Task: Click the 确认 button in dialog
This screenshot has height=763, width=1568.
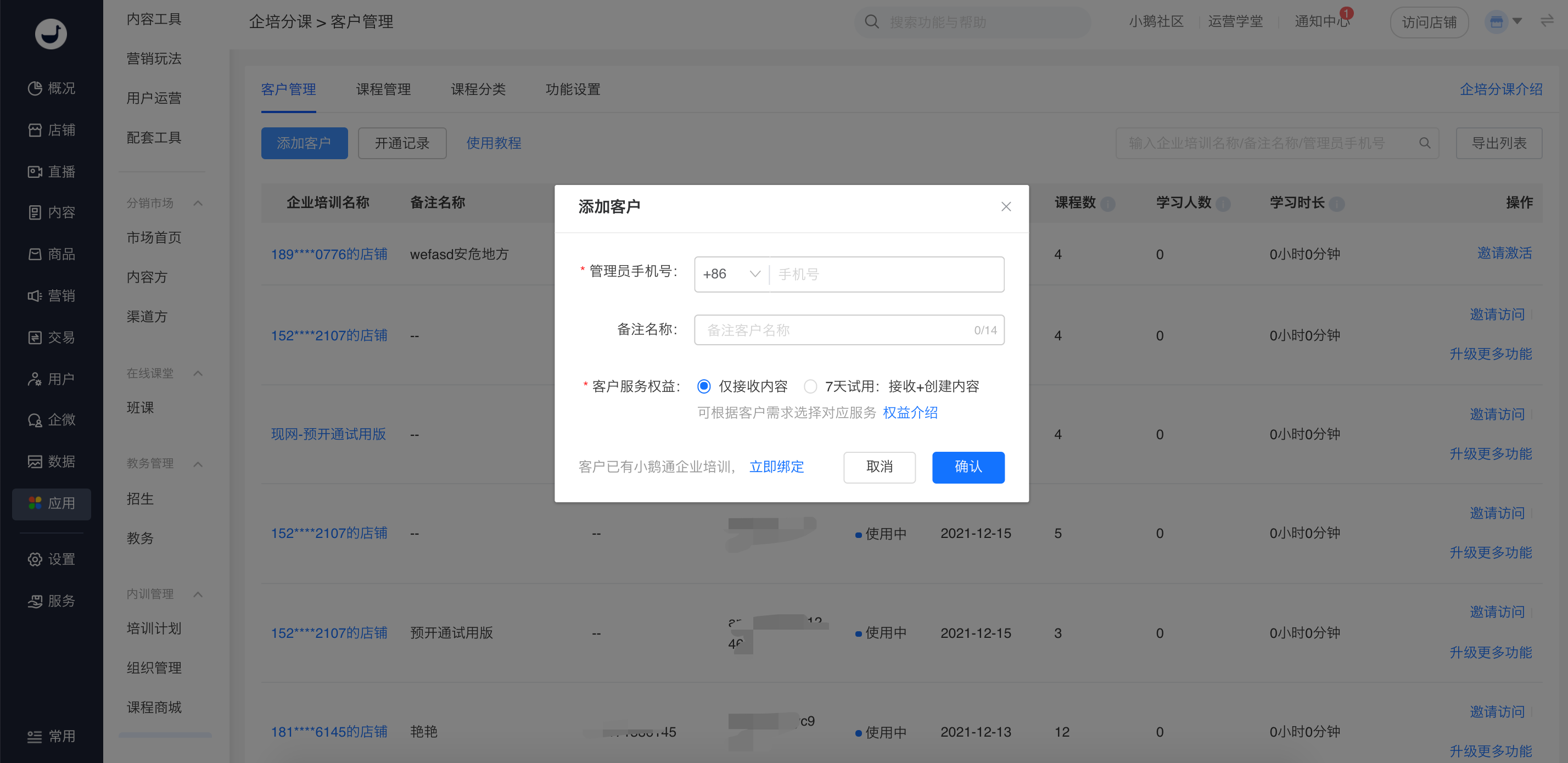Action: (968, 467)
